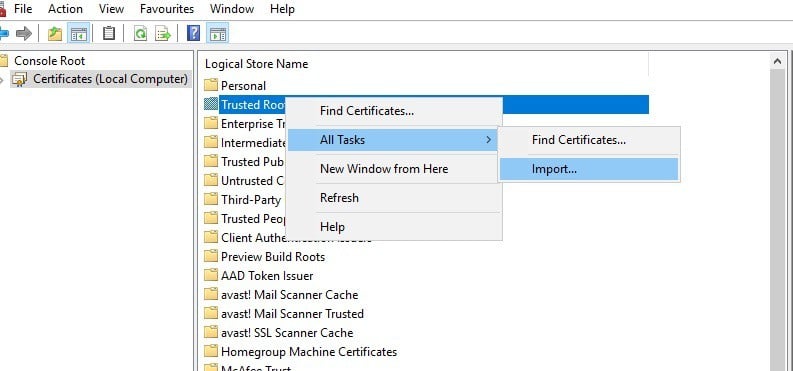Click folder icon beside AAD Token Issuer
The height and width of the screenshot is (371, 793).
point(211,275)
